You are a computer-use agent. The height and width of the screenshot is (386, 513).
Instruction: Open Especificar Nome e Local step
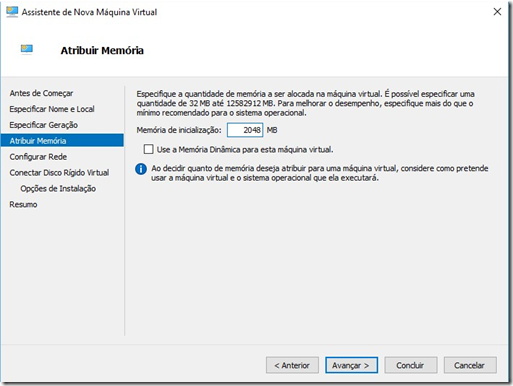[x=52, y=109]
